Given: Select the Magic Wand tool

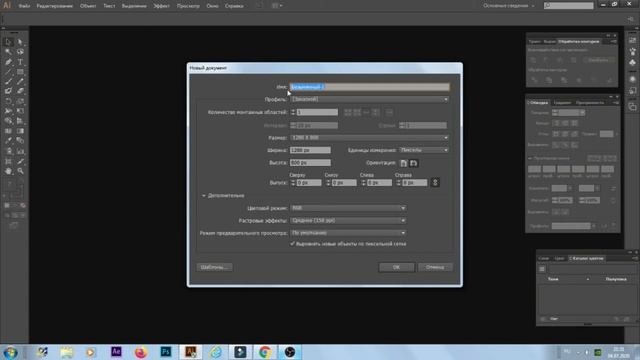Looking at the screenshot, I should (8, 52).
